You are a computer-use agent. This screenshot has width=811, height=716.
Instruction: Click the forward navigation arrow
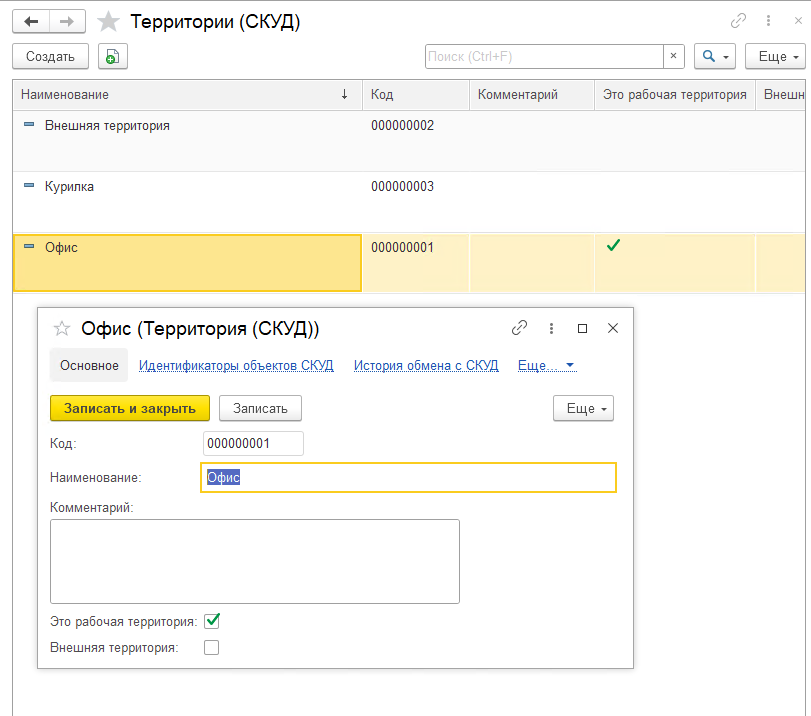click(x=67, y=21)
